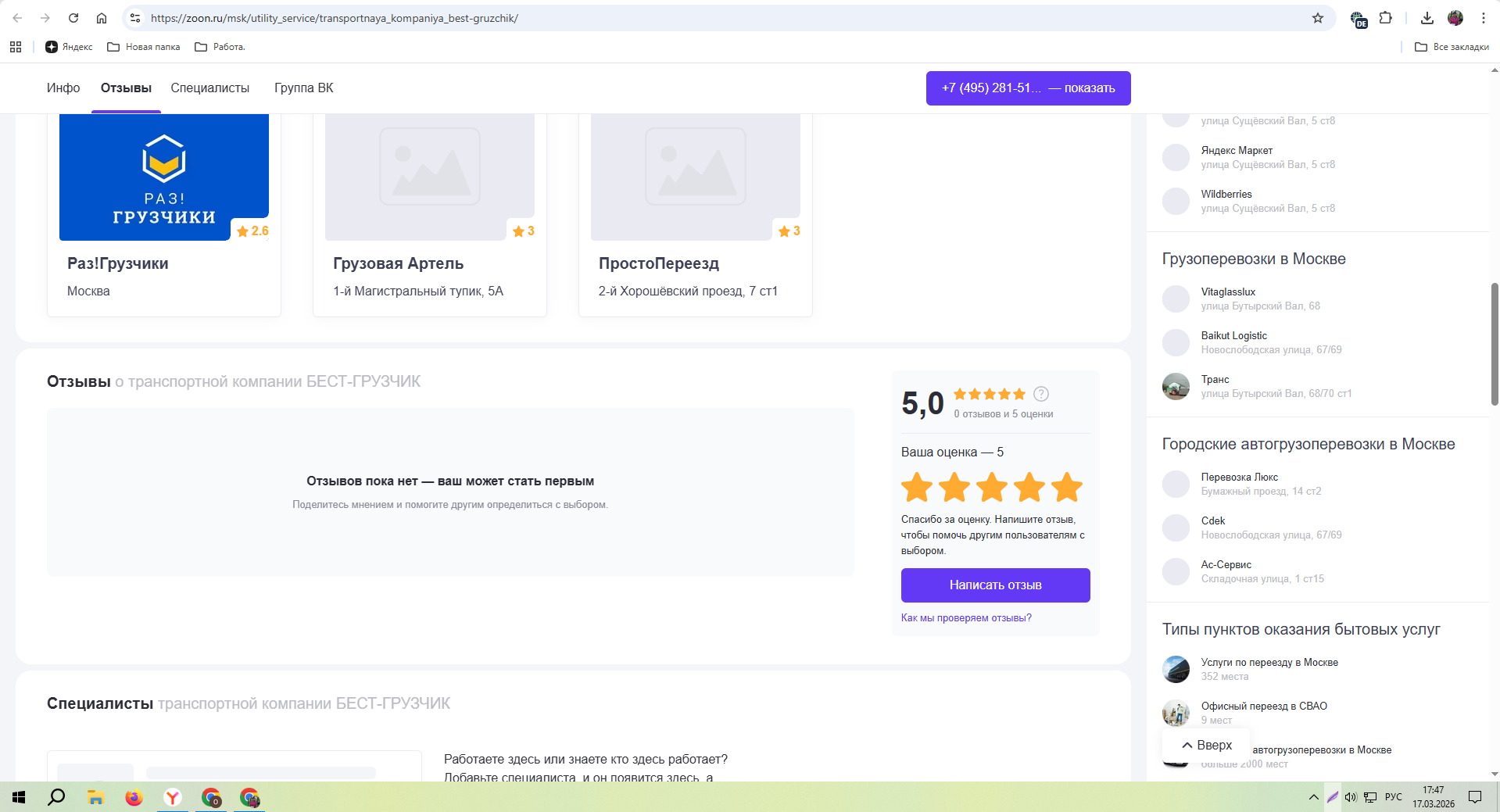Viewport: 1500px width, 812px height.
Task: Open Яндекс Маркет in the sidebar
Action: (1237, 150)
